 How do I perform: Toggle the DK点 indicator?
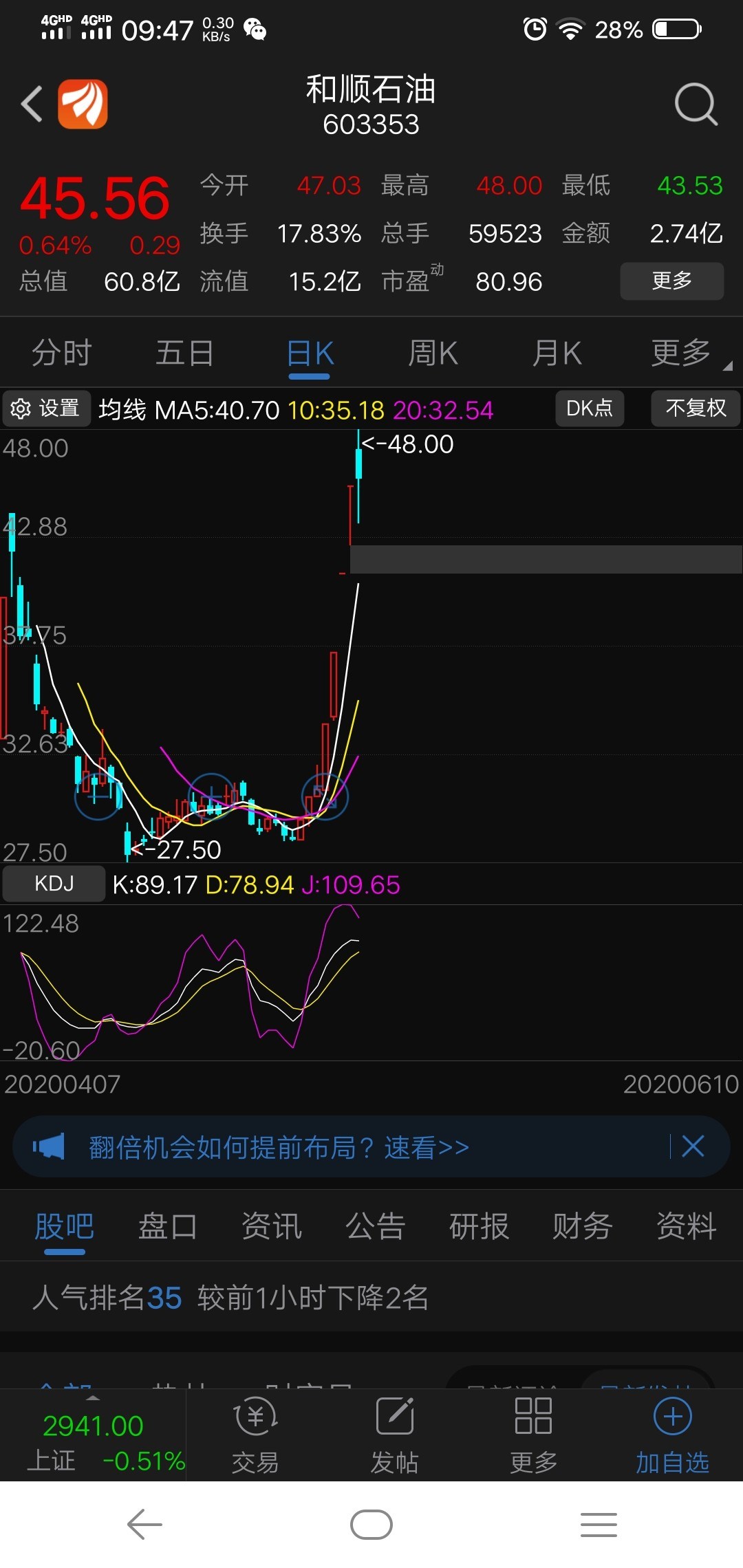point(590,409)
